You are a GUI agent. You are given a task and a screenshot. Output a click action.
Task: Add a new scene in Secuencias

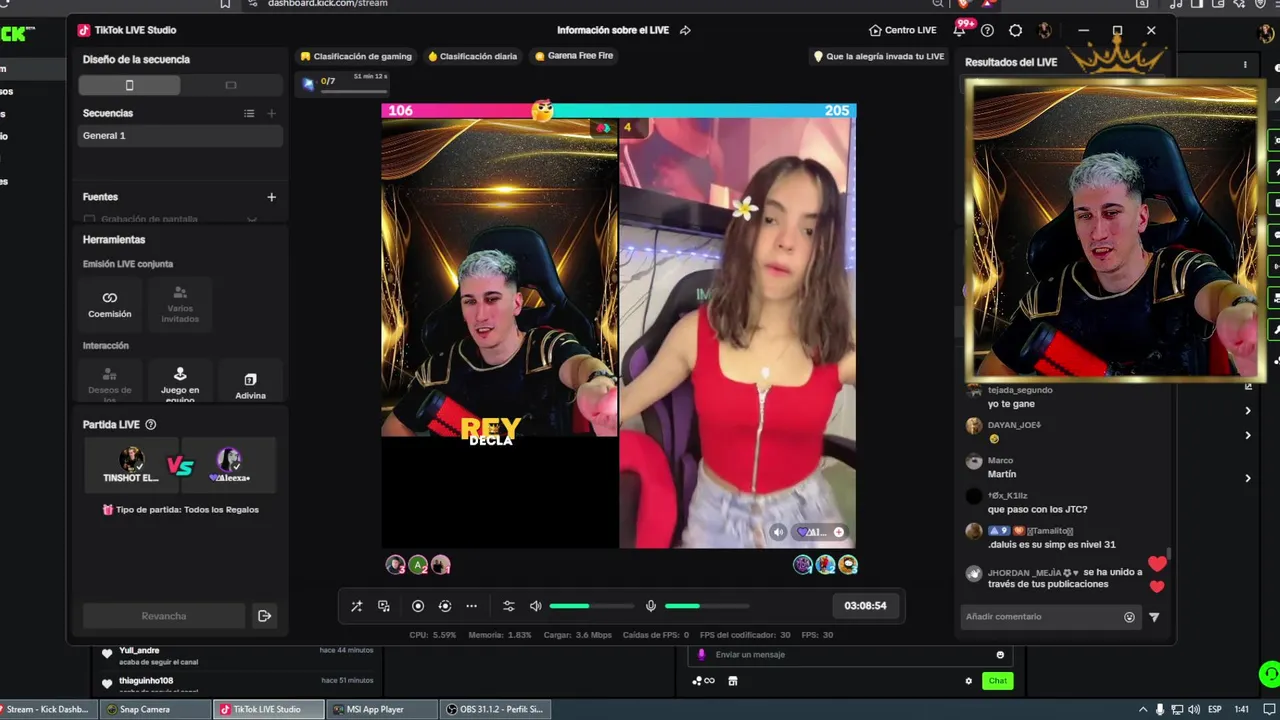[271, 113]
